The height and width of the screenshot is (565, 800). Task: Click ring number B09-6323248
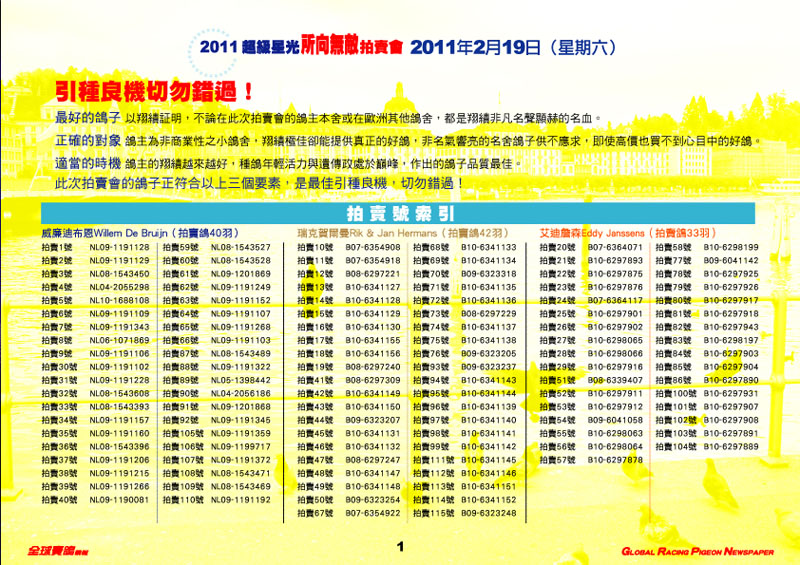coord(489,513)
